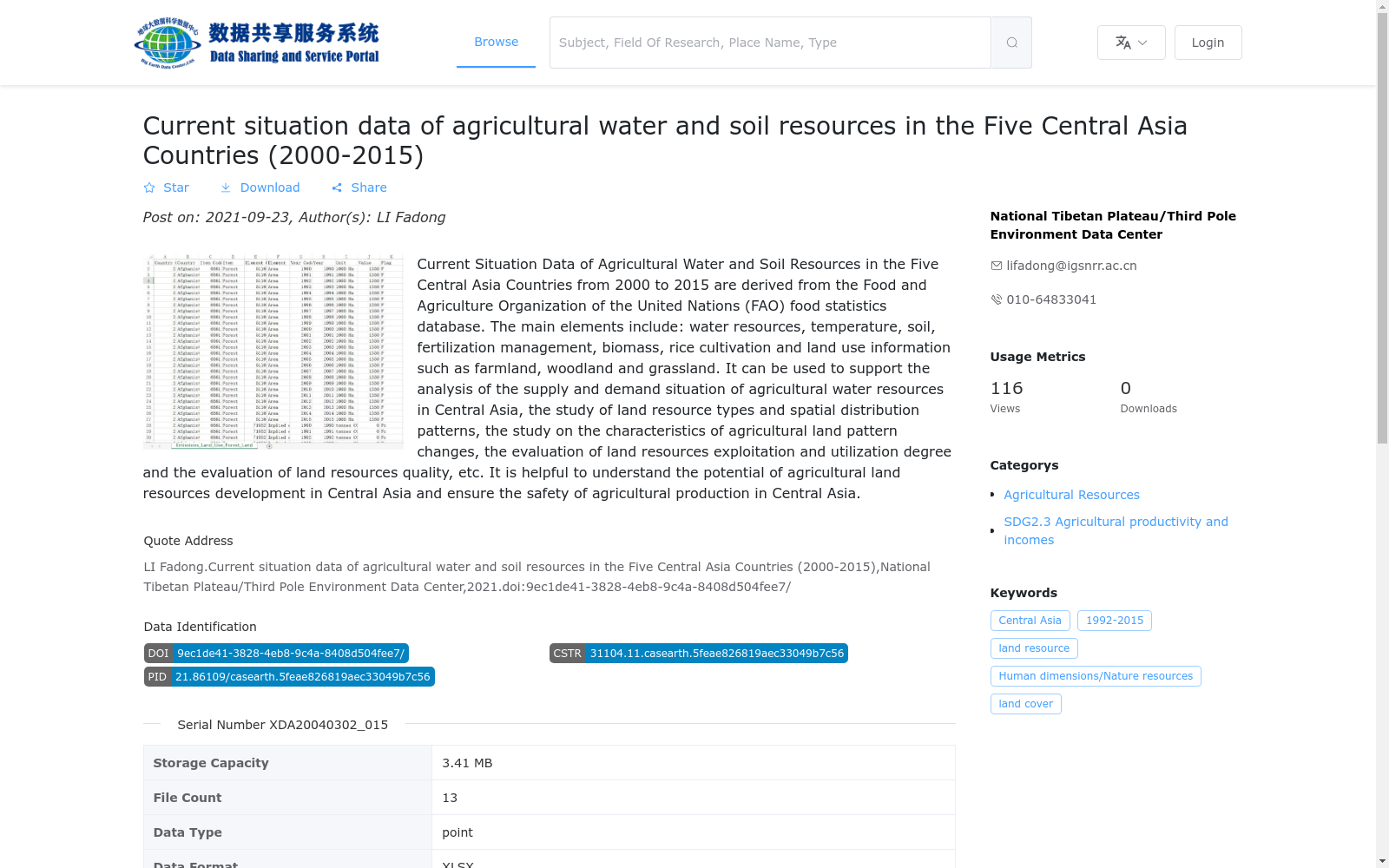Select the 1992-2015 keyword tag
This screenshot has width=1389, height=868.
1115,621
